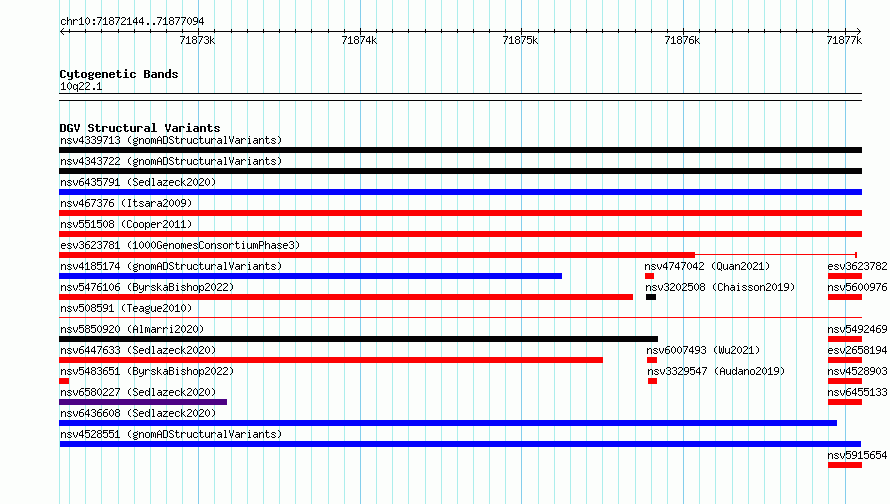Open nsv6436608 (Sedlazeck2020) label

pyautogui.click(x=138, y=413)
